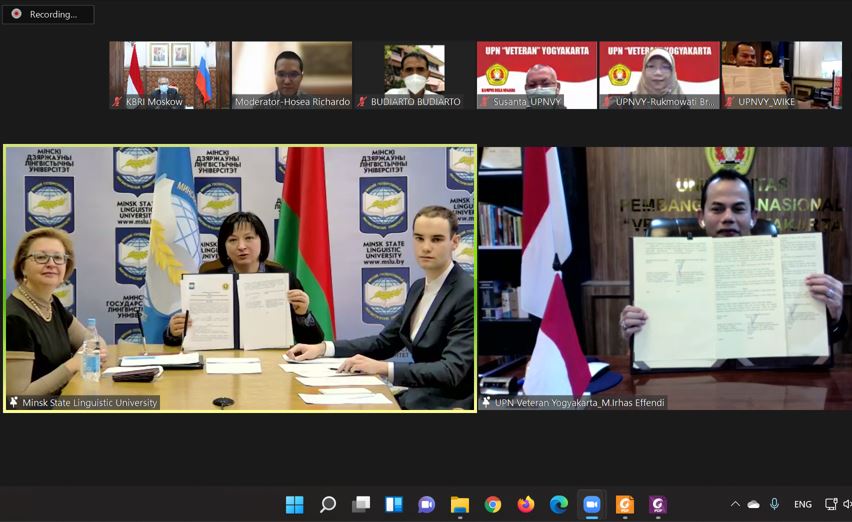This screenshot has width=852, height=522.
Task: Select Moderator-Hosea Richardo video thumbnail
Action: pos(291,74)
